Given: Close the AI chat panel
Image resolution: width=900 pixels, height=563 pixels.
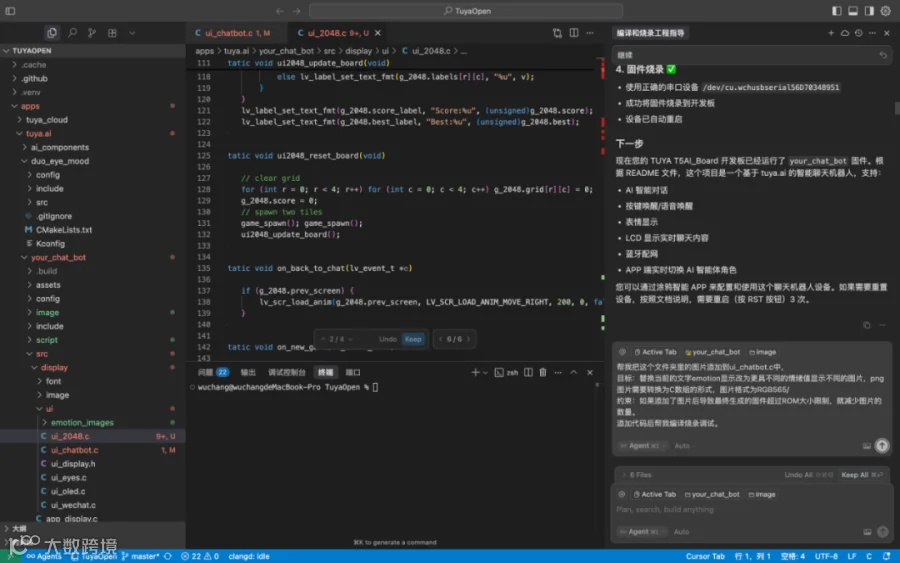Looking at the screenshot, I should [887, 33].
